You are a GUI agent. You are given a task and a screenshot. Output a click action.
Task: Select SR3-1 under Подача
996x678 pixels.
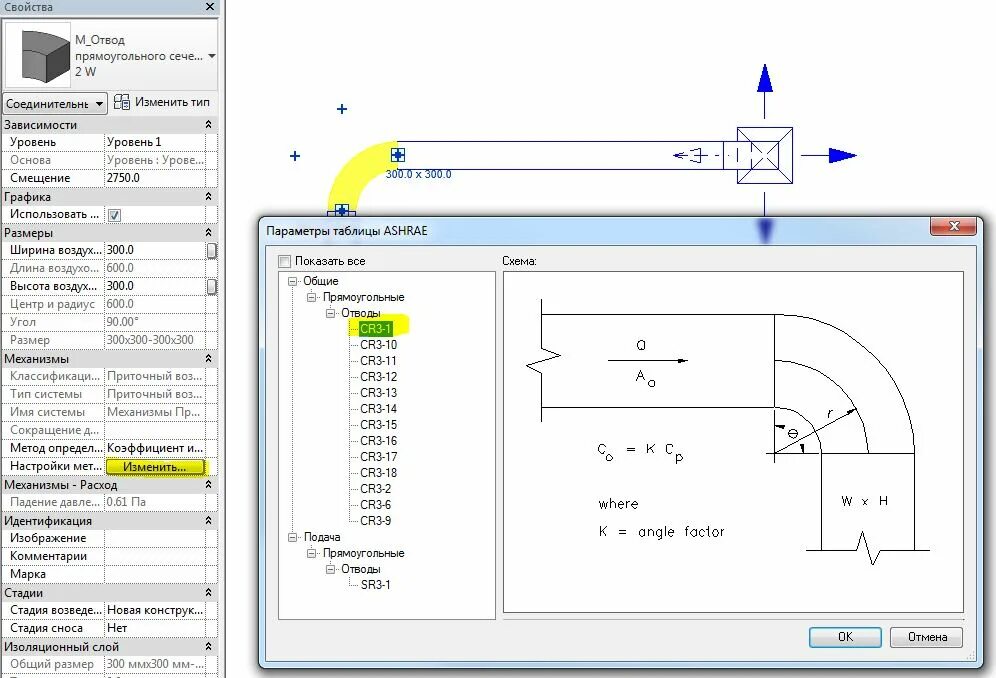[375, 585]
